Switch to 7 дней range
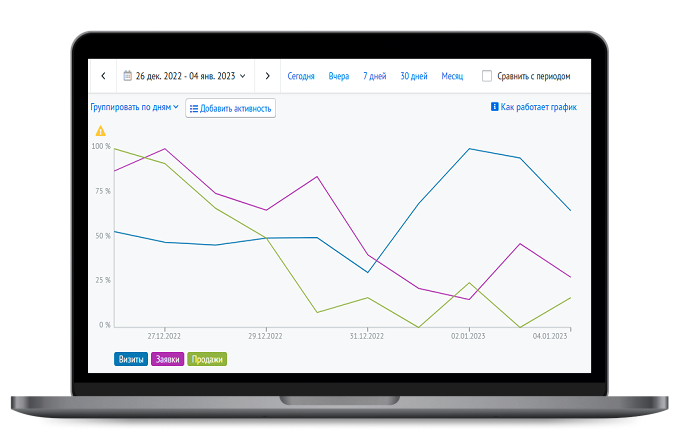Viewport: 680px width, 432px height. coord(375,76)
